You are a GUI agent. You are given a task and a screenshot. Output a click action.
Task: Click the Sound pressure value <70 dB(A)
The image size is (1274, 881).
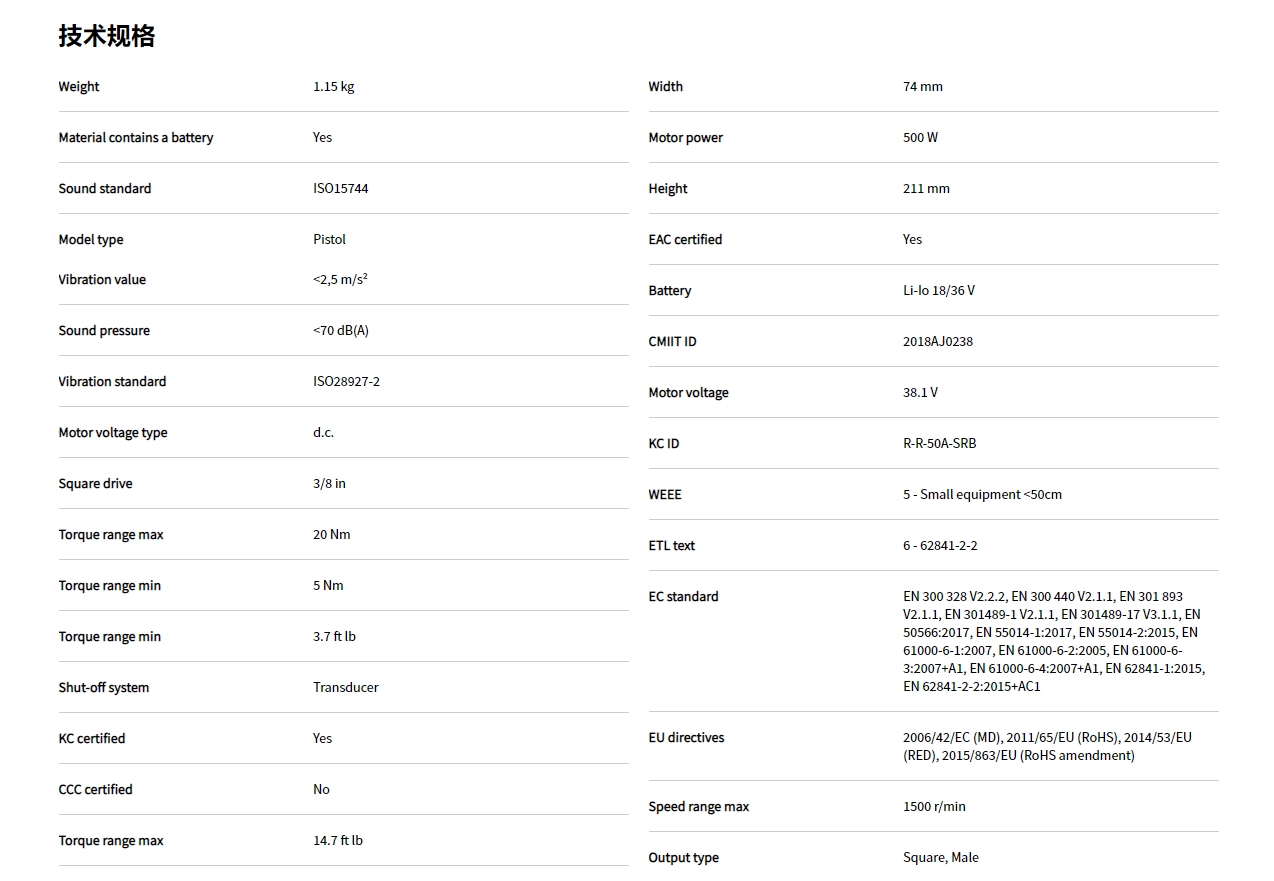coord(340,331)
